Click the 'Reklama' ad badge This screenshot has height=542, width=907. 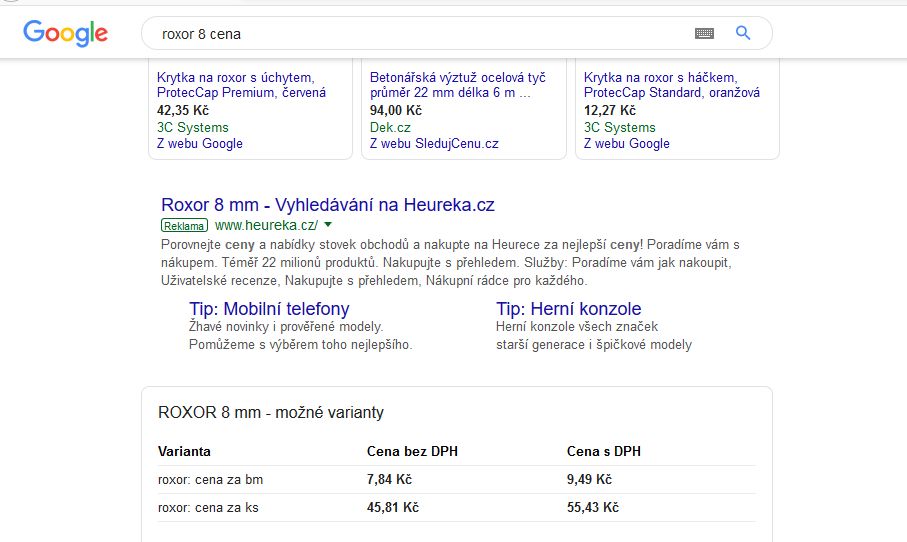(x=184, y=226)
